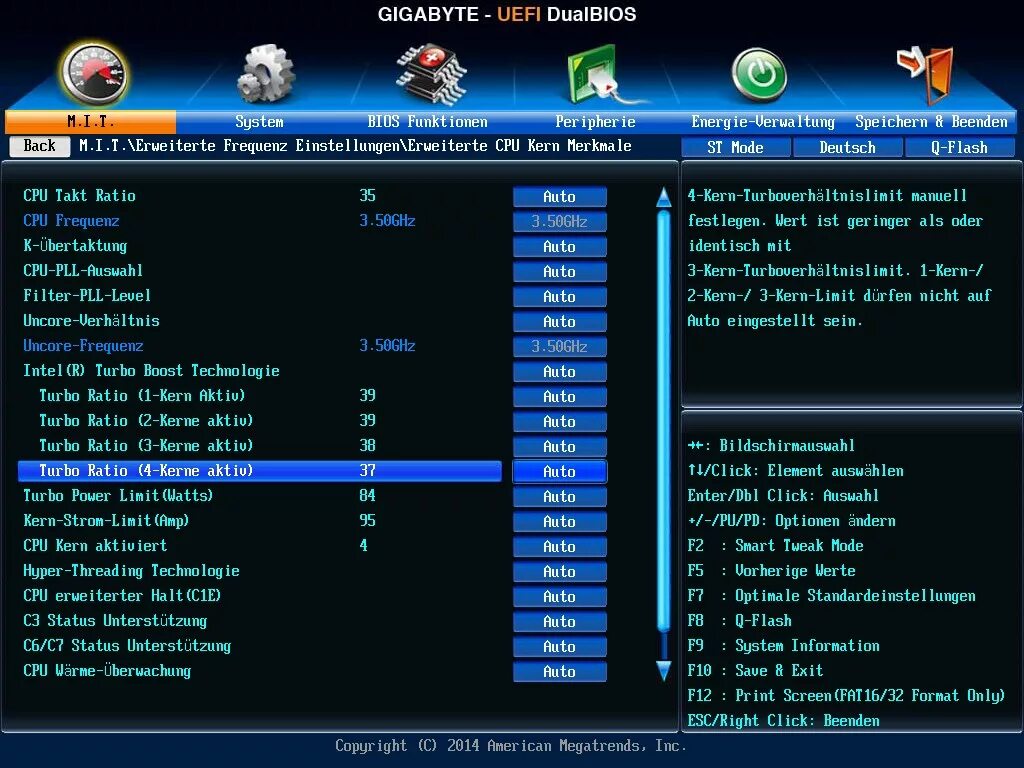Image resolution: width=1024 pixels, height=768 pixels.
Task: Set Turbo Ratio 3-Kerne aktiv Auto value
Action: [560, 446]
